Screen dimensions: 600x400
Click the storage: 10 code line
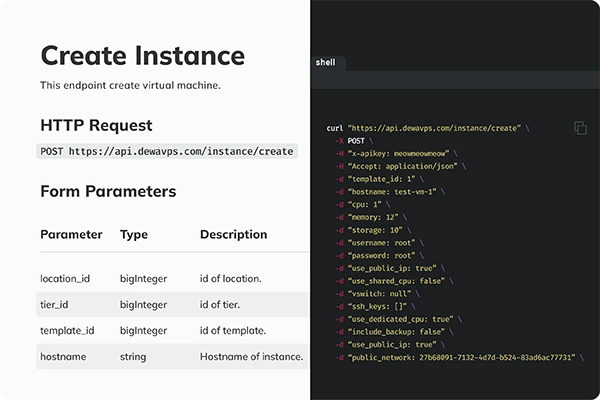tap(373, 230)
